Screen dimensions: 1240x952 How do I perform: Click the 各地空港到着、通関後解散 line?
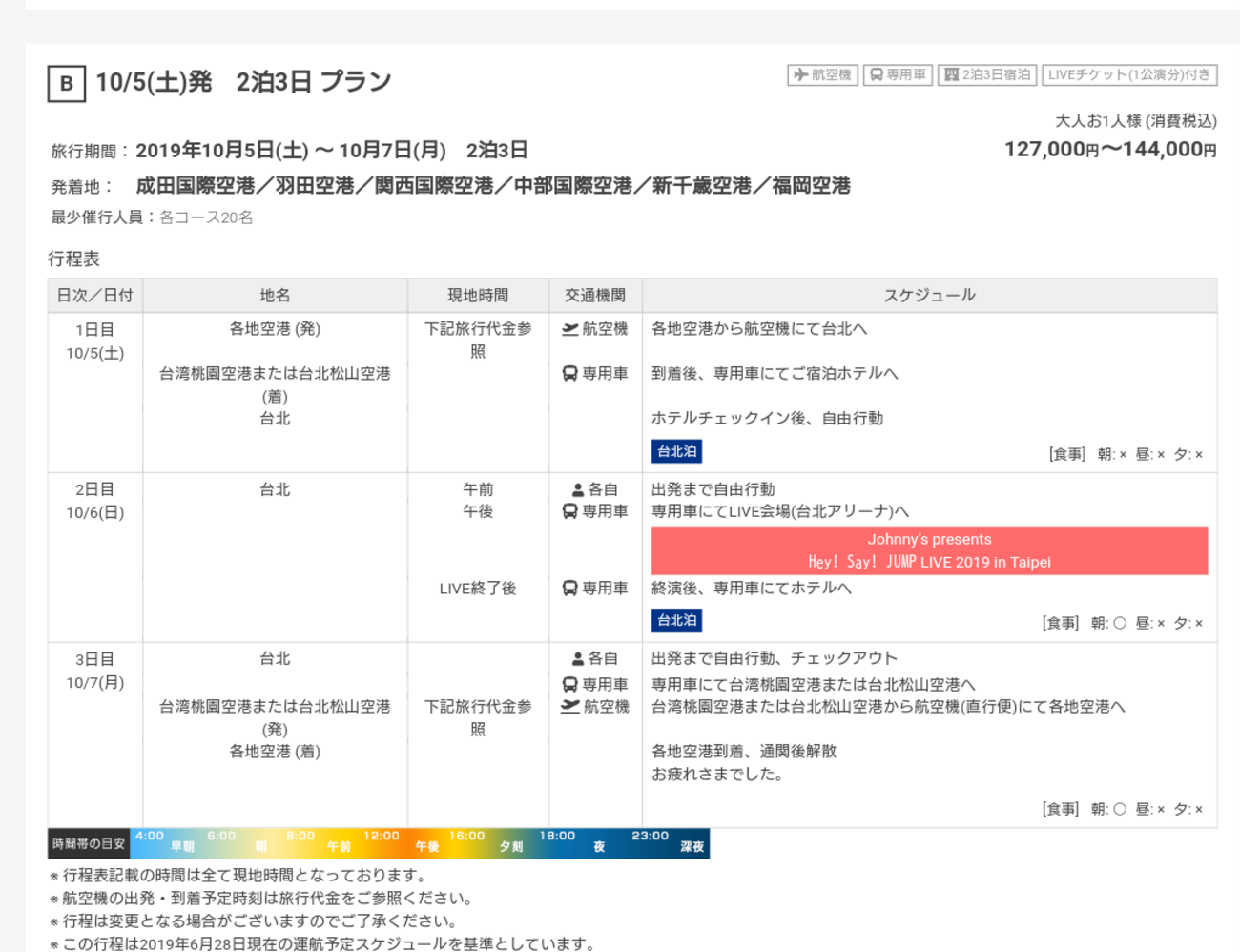[x=744, y=752]
